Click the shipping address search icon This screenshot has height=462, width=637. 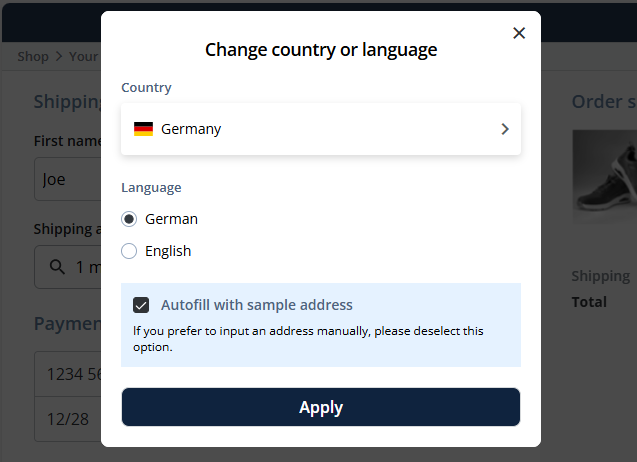57,267
